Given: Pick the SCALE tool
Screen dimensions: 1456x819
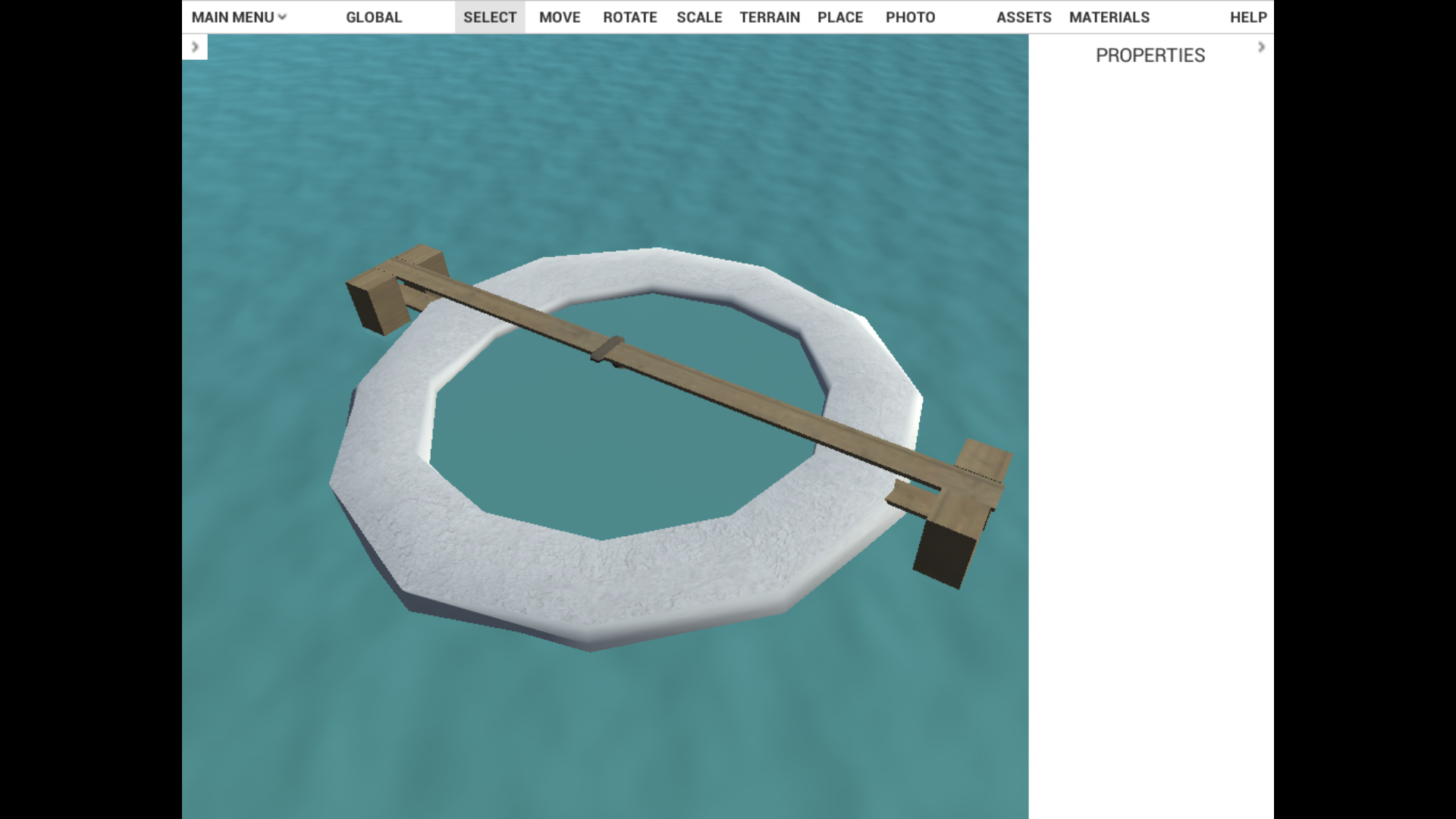Looking at the screenshot, I should pyautogui.click(x=699, y=17).
